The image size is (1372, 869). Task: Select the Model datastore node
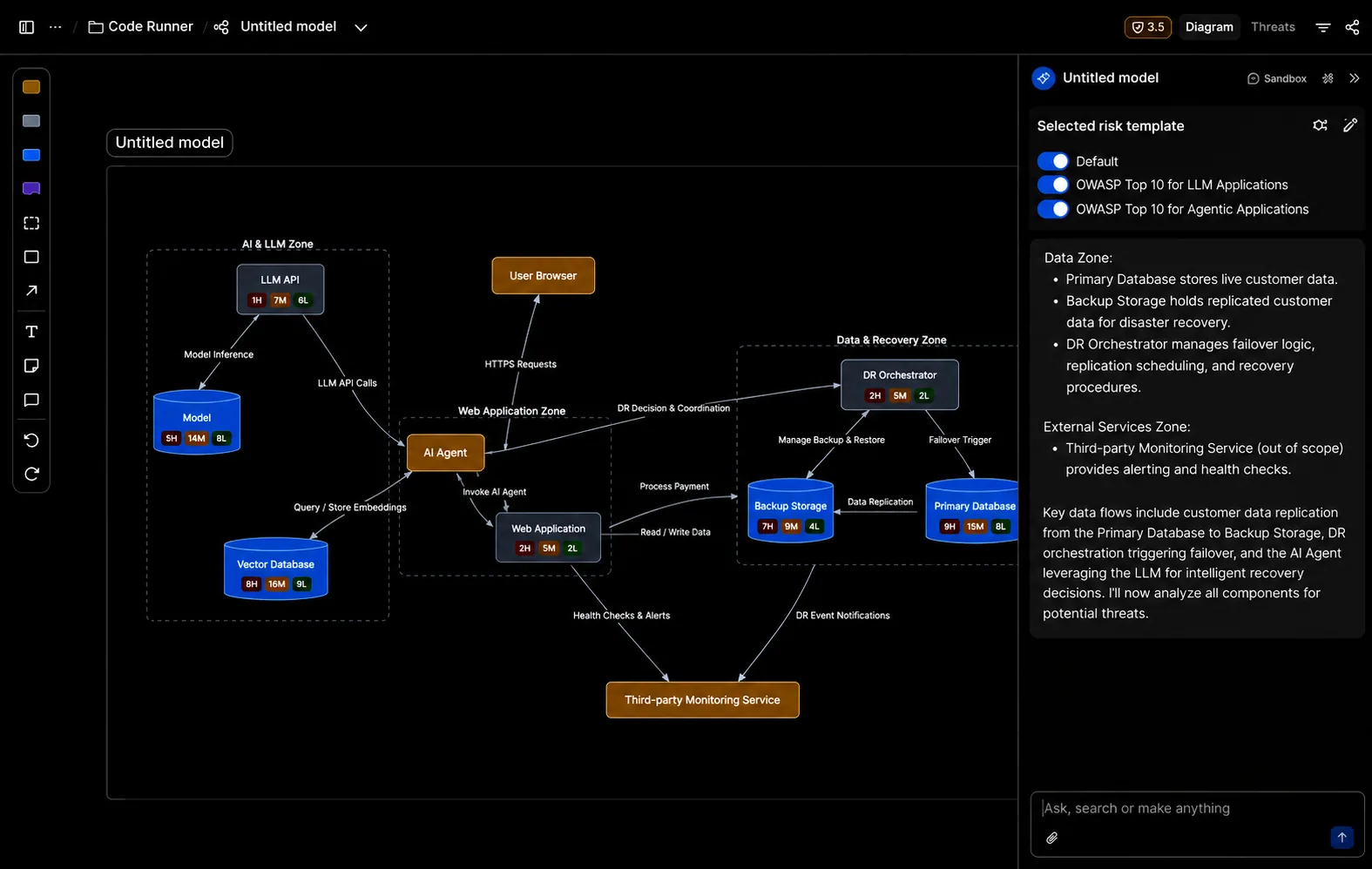pos(197,422)
